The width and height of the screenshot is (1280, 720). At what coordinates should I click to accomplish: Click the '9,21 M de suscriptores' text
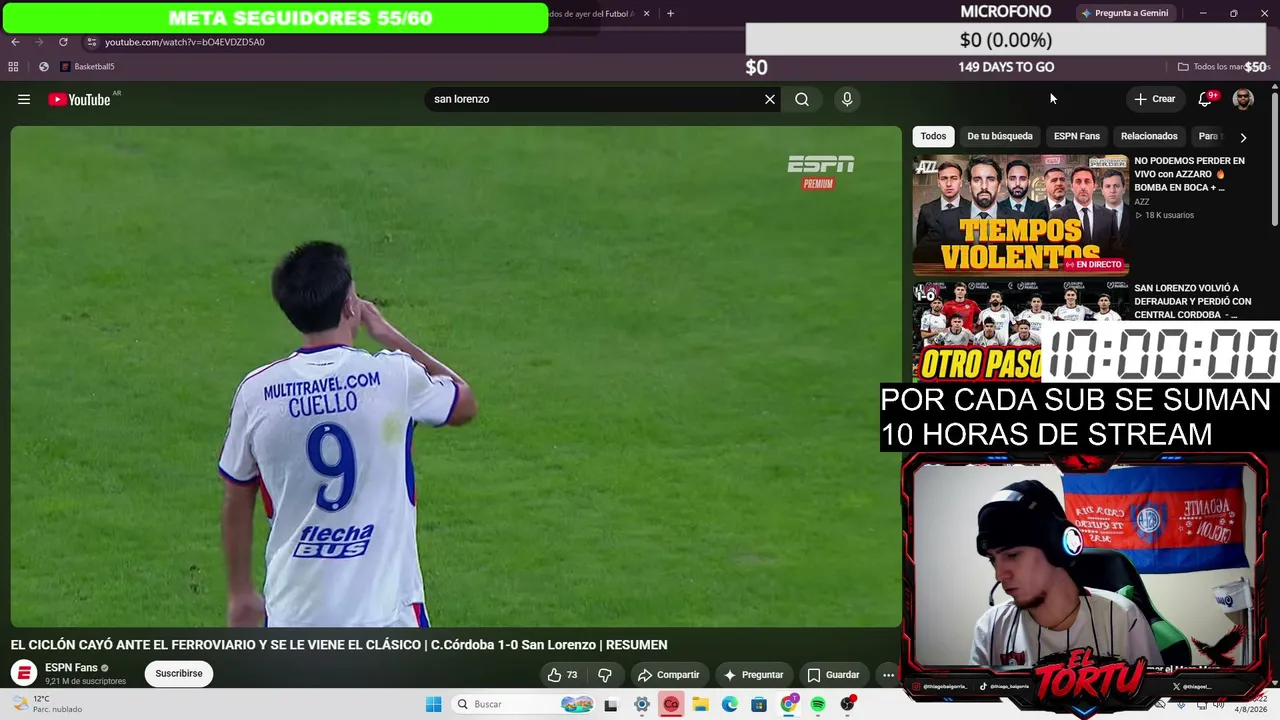pos(86,681)
